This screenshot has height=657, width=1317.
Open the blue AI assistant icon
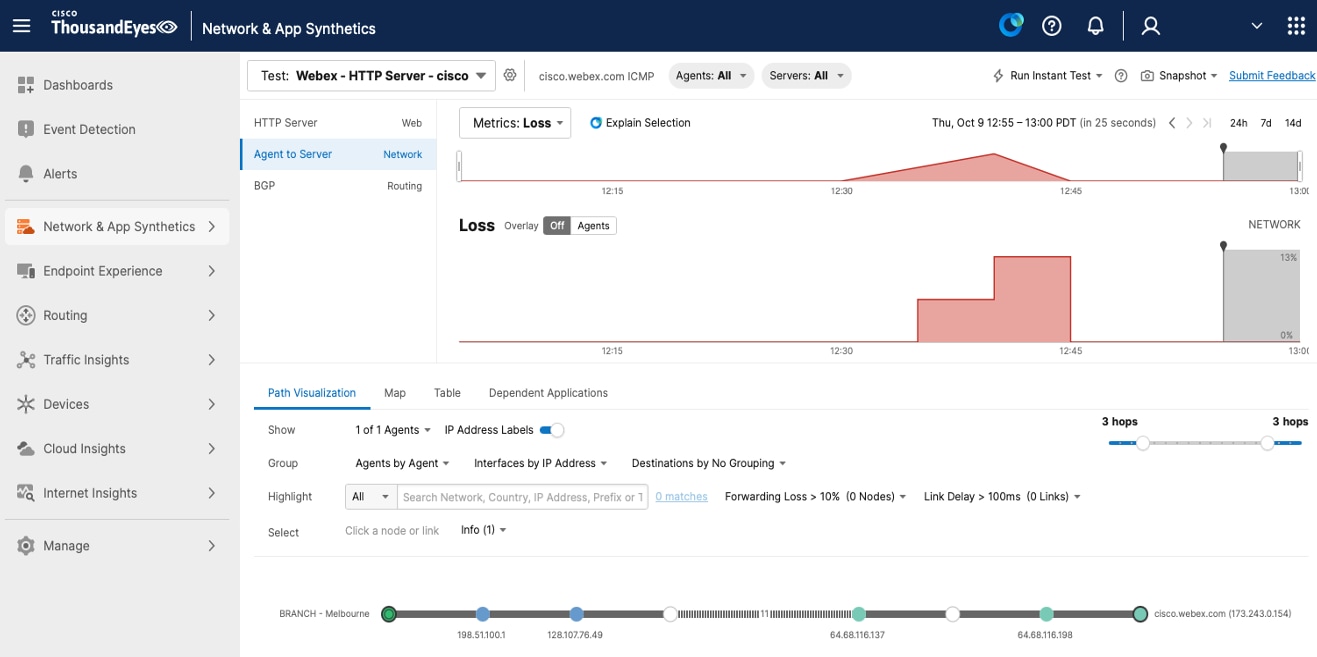pos(1011,26)
